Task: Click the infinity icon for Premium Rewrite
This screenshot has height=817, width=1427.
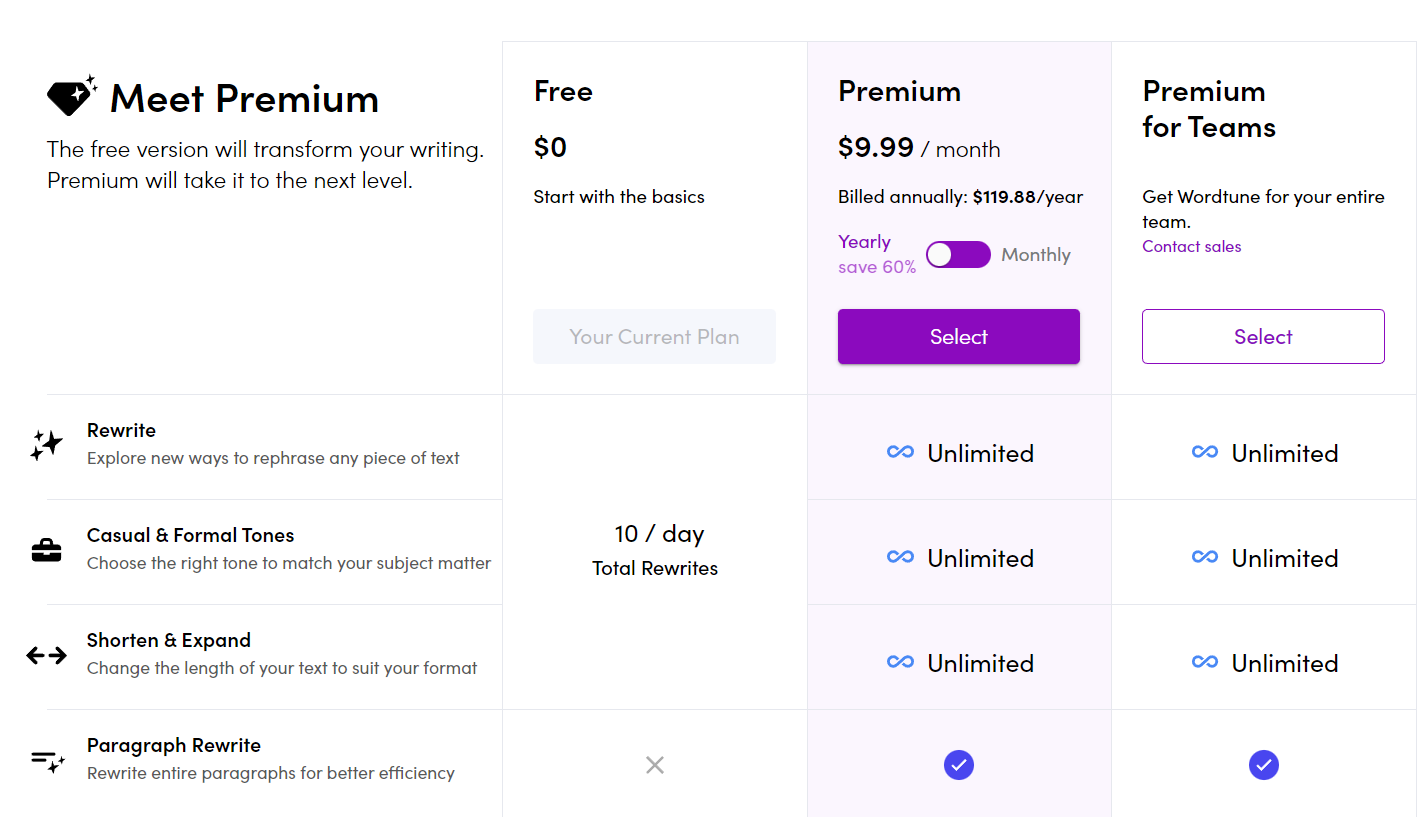Action: [x=900, y=453]
